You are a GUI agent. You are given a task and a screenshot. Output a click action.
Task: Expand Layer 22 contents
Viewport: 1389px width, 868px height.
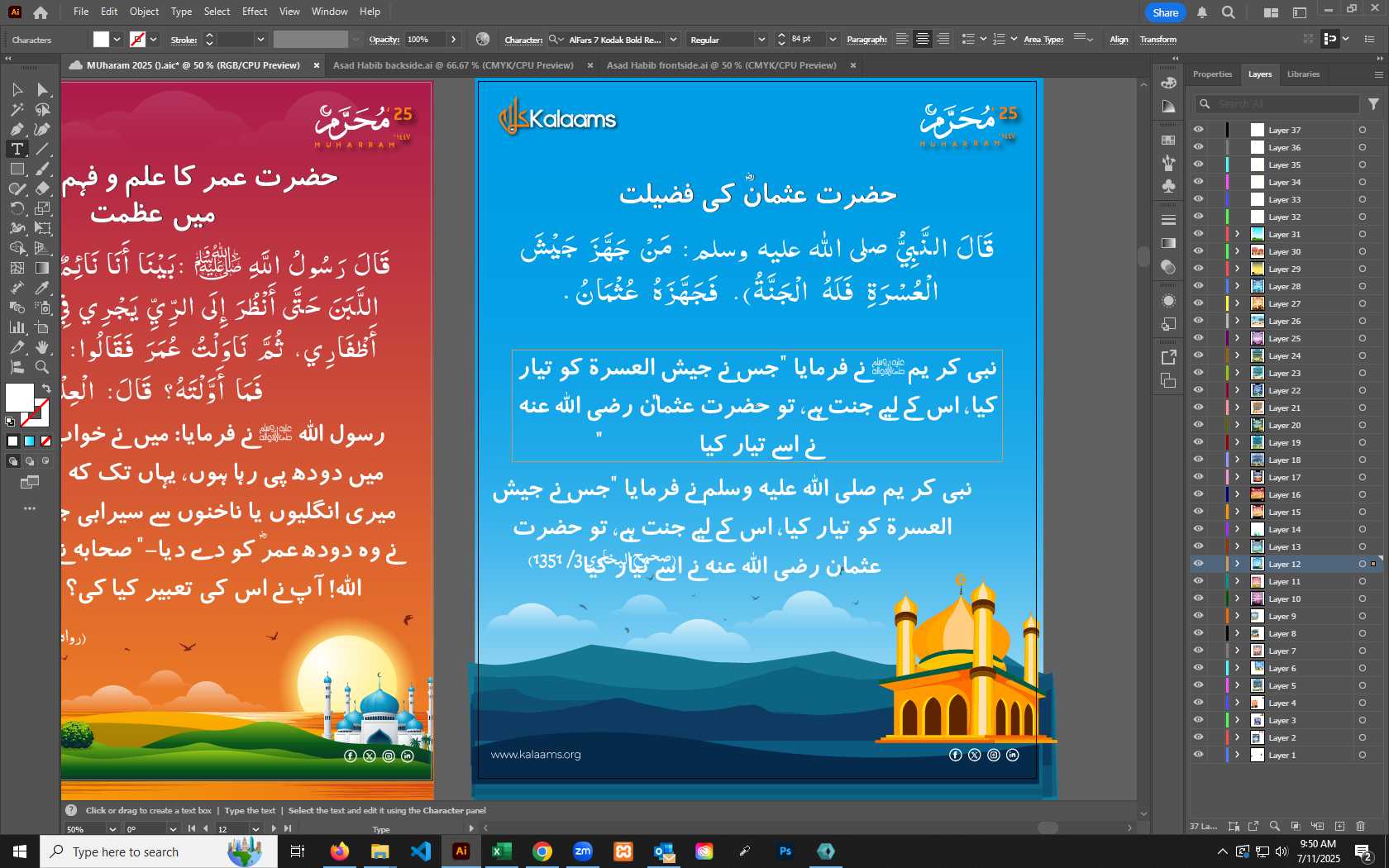(1238, 390)
